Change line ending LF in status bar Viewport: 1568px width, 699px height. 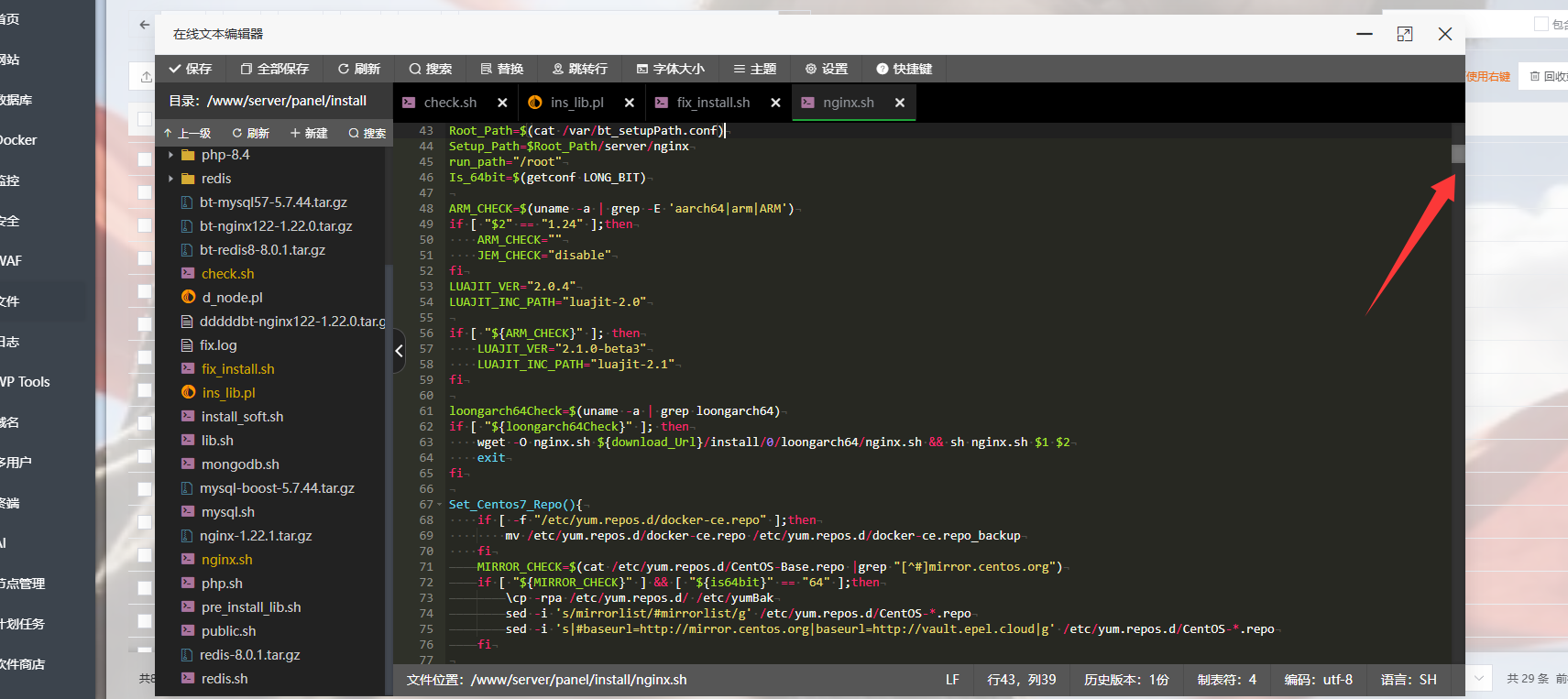coord(952,680)
